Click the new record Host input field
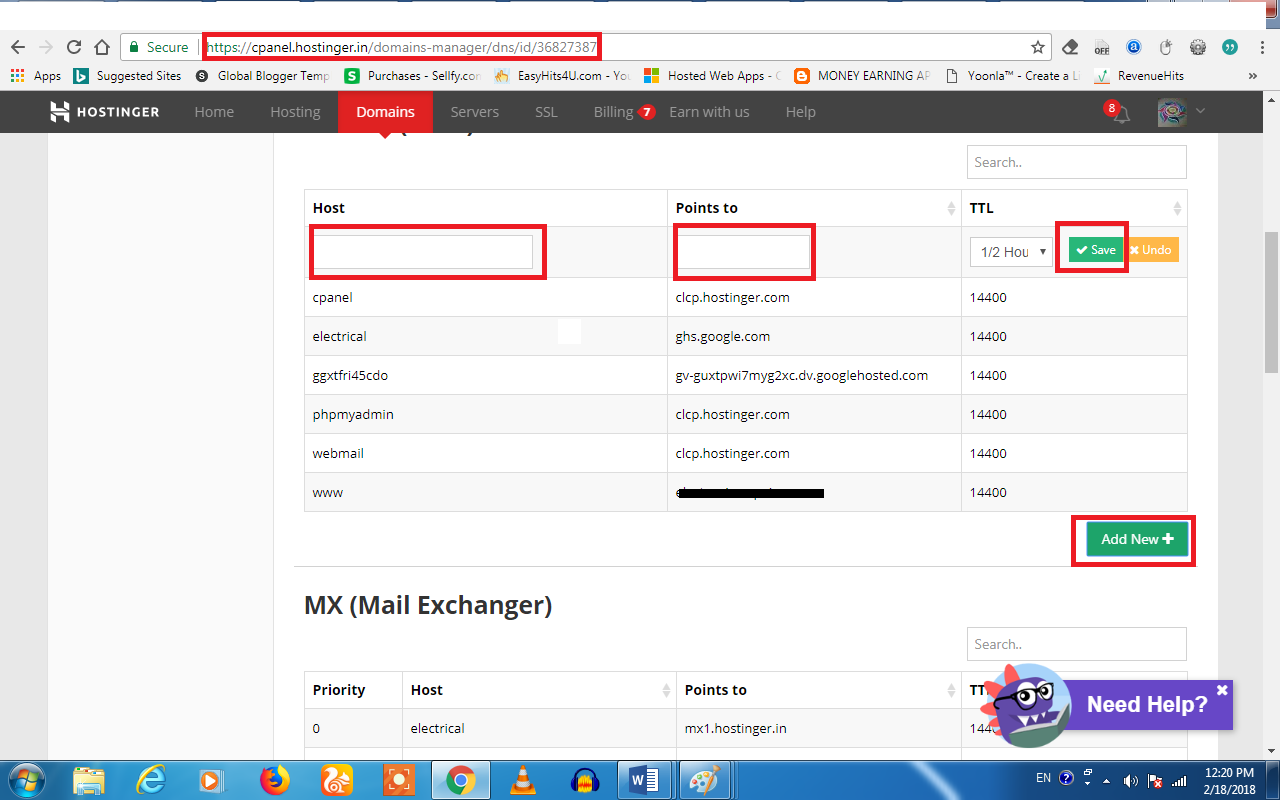The height and width of the screenshot is (800, 1280). 423,252
